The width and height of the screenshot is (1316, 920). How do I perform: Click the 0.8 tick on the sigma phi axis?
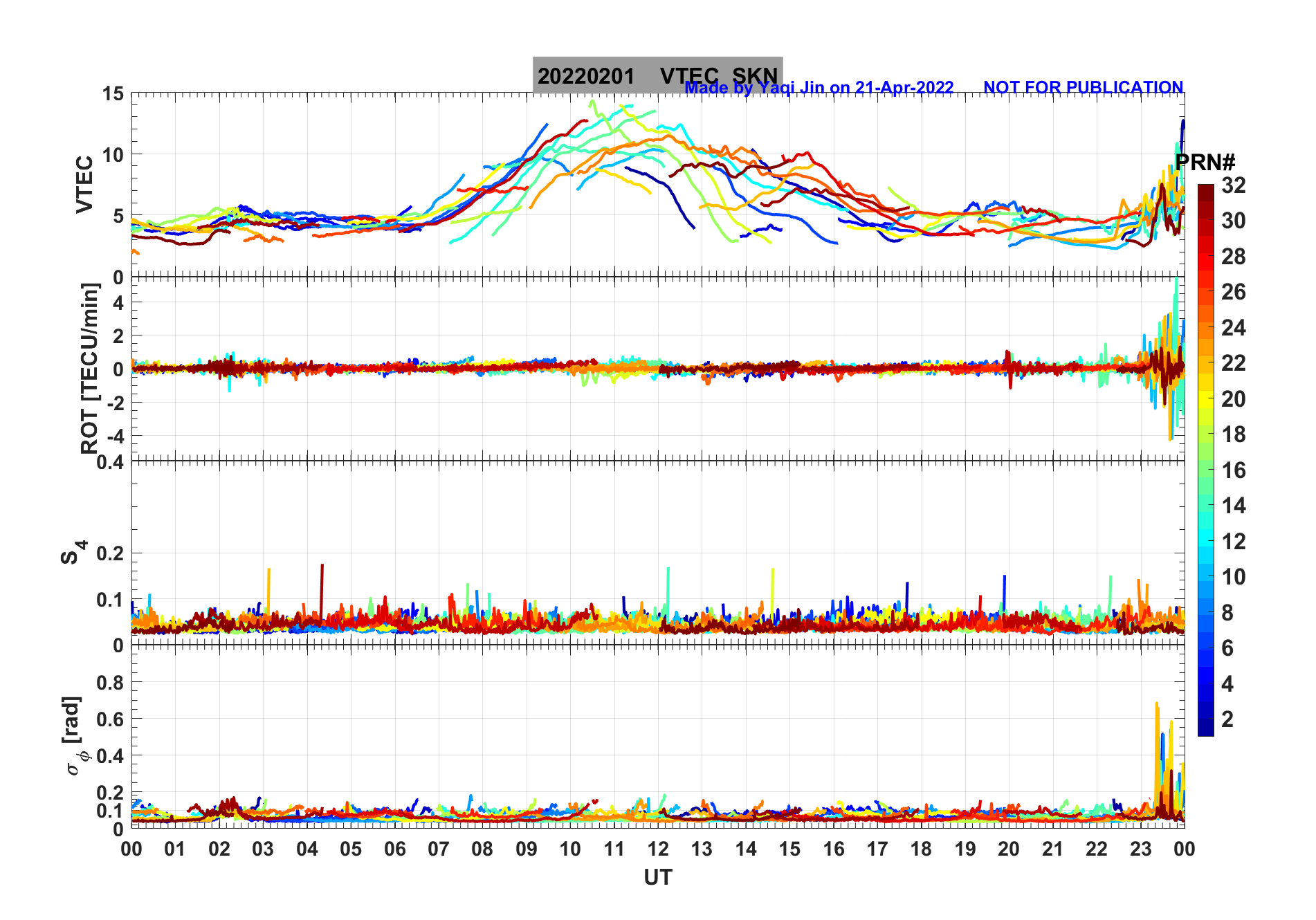(x=109, y=683)
